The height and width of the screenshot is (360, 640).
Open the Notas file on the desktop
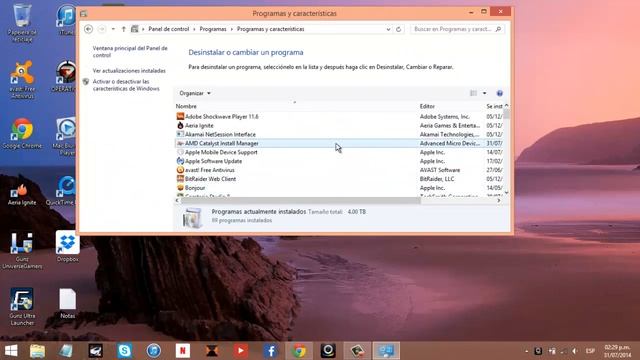coord(67,304)
